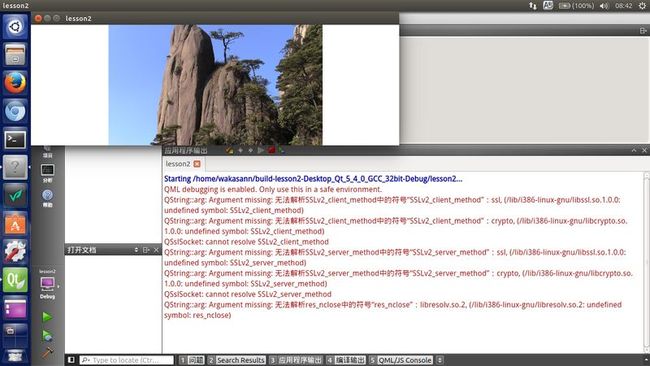Click the network indicator in top panel

pos(533,6)
